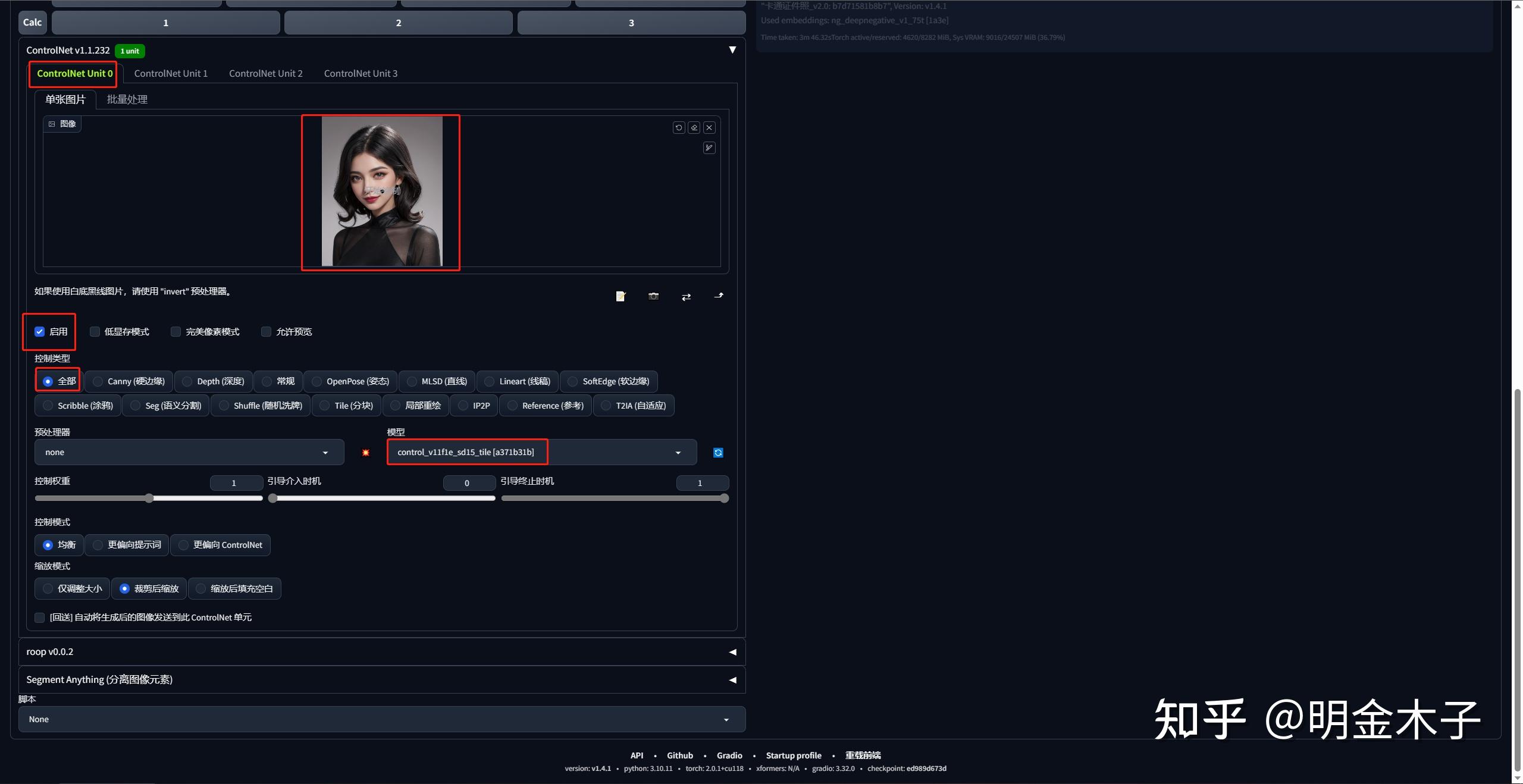Screen dimensions: 1523x784
Task: Click the mirror swap arrows icon
Action: 686,296
